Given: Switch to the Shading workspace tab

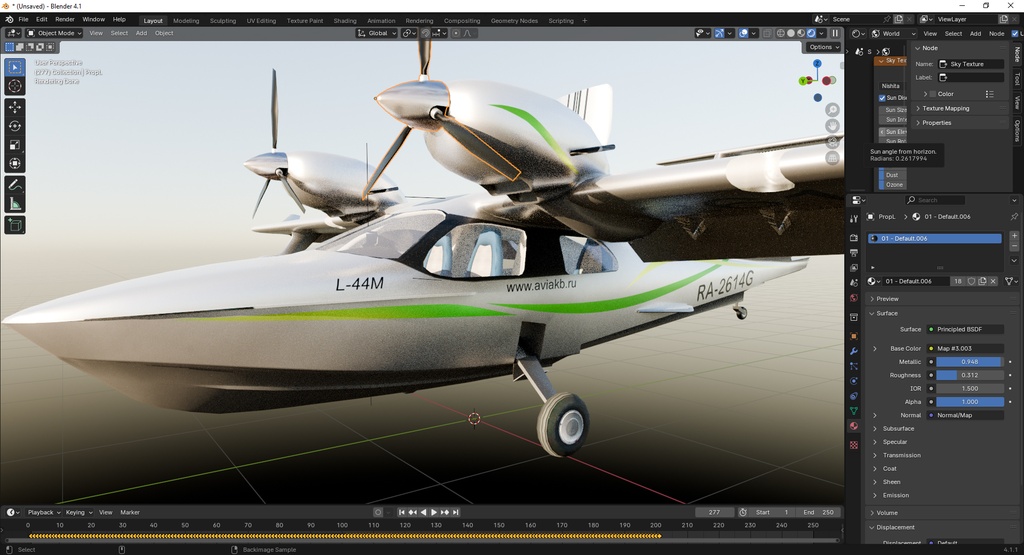Looking at the screenshot, I should (345, 21).
